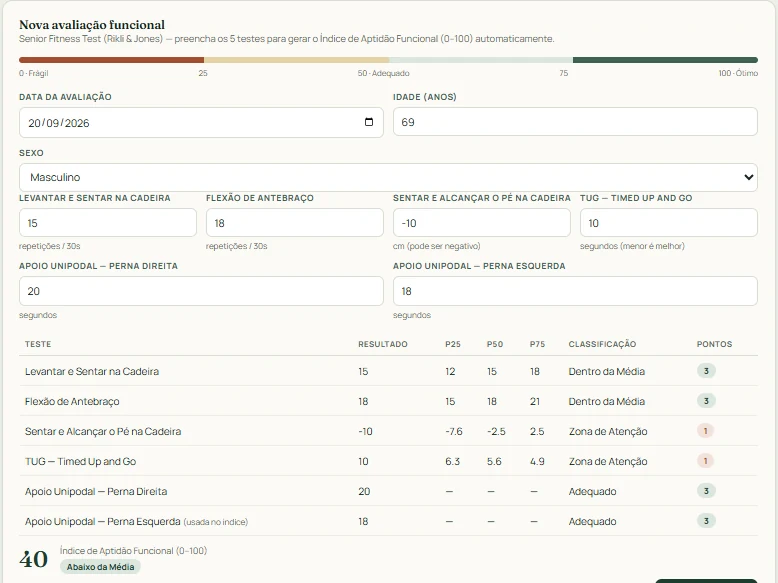The width and height of the screenshot is (778, 583).
Task: Click the dark green Ótimo segment of scale bar
Action: tap(665, 60)
